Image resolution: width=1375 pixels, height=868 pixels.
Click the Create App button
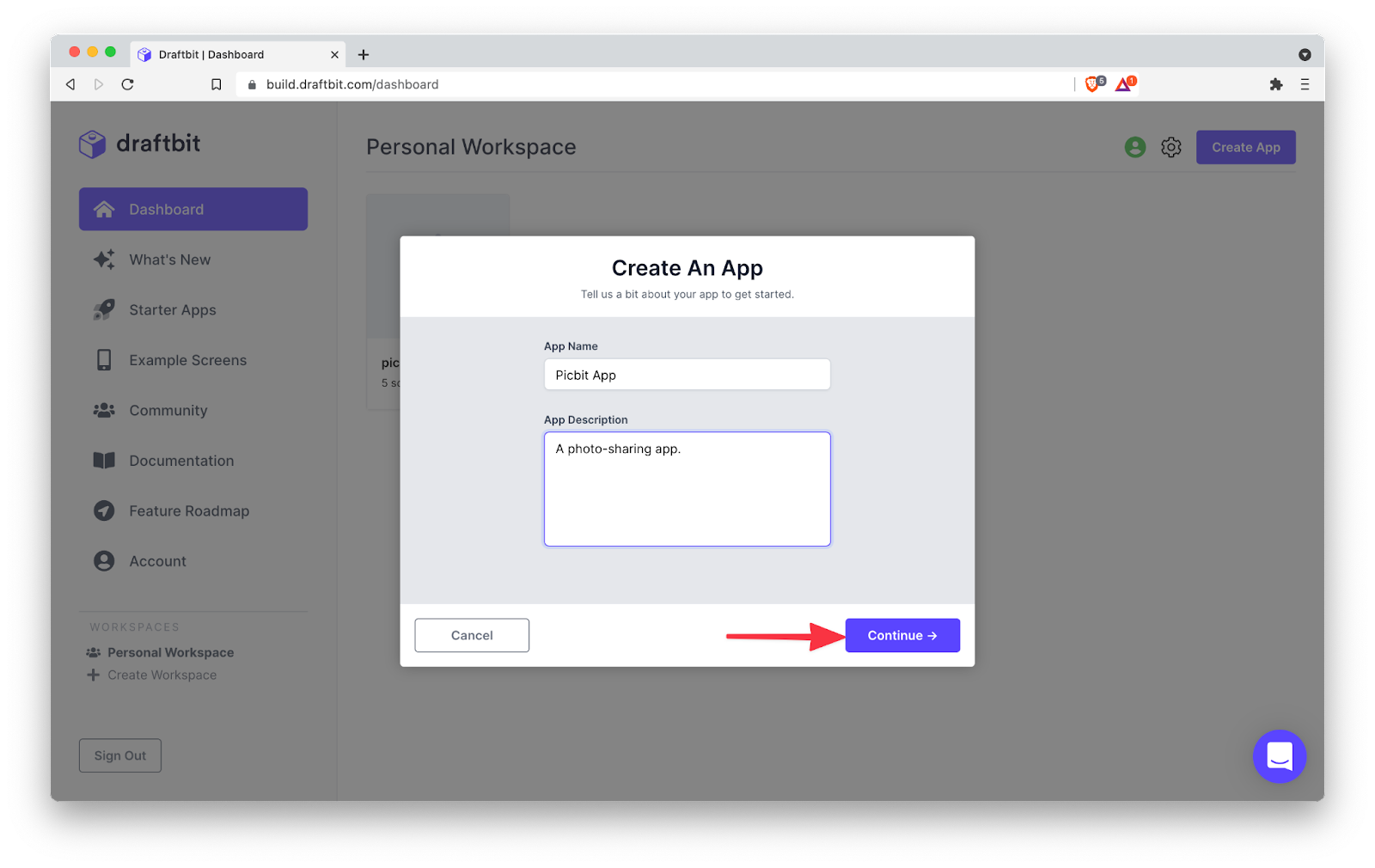pyautogui.click(x=1245, y=147)
